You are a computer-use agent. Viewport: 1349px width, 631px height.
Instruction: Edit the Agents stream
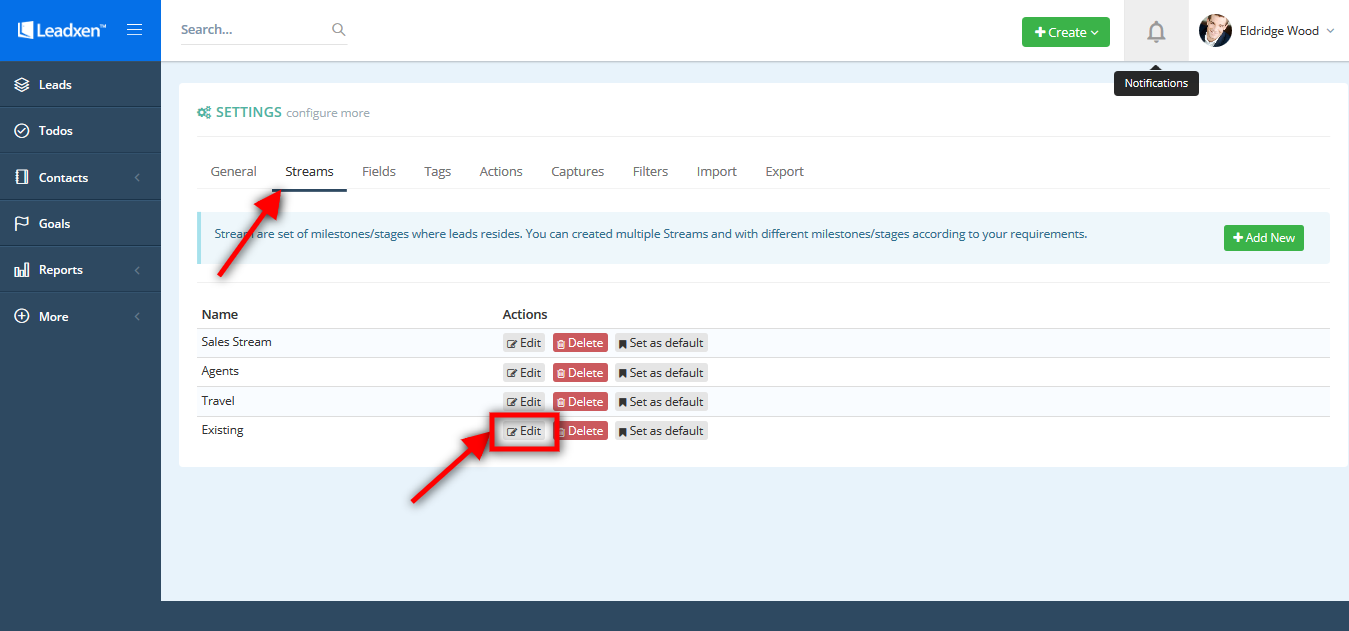click(524, 373)
